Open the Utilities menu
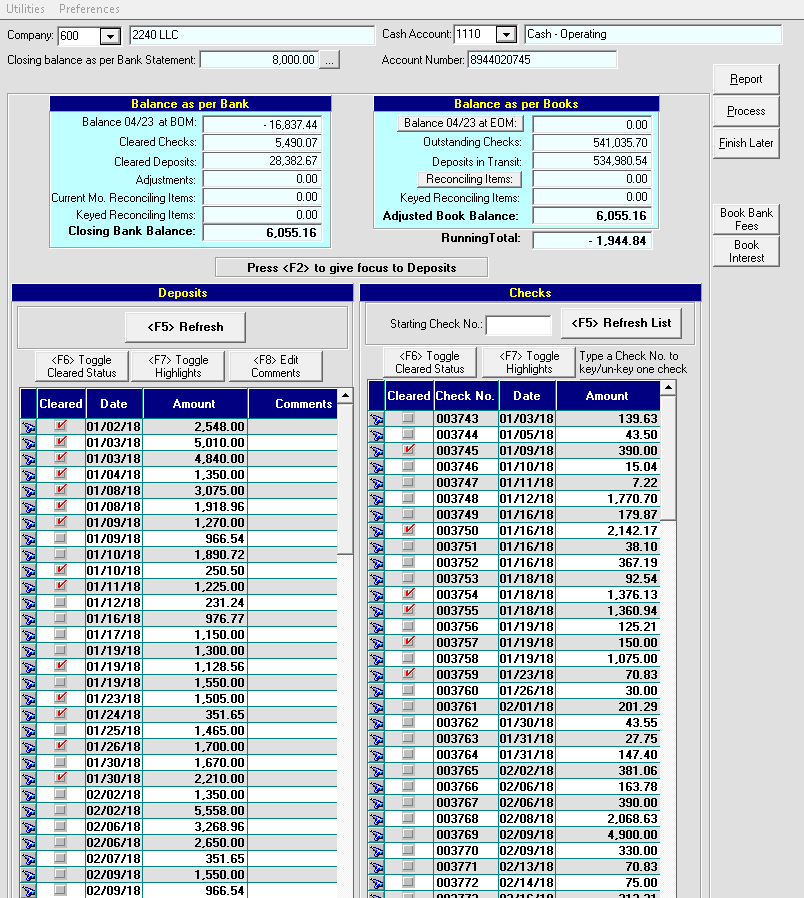This screenshot has width=804, height=898. [25, 9]
